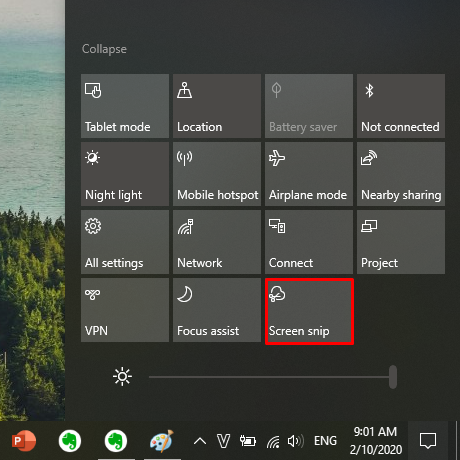Open the VPN quick action

(x=125, y=310)
